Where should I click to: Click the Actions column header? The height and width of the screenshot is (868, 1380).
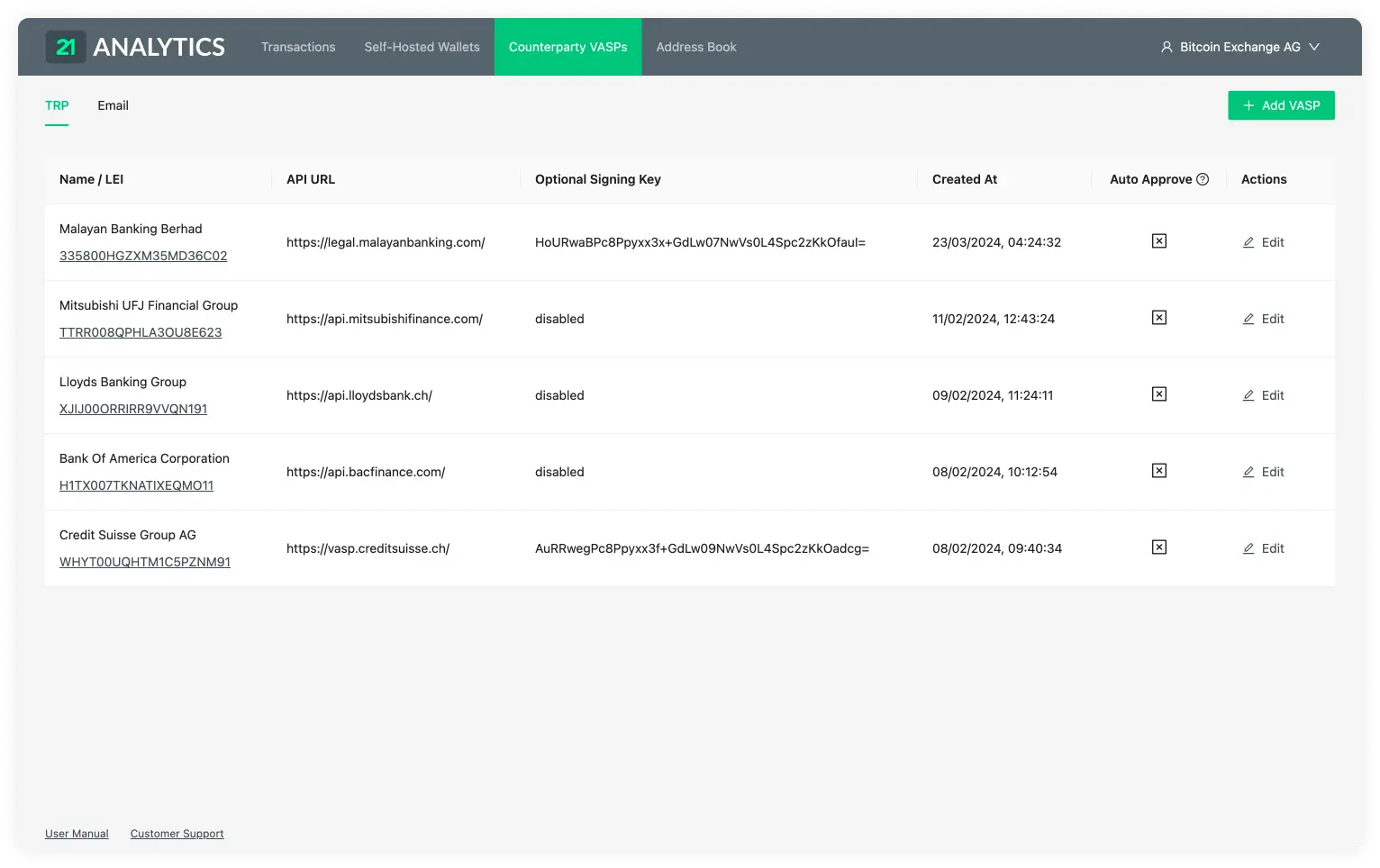click(1264, 179)
